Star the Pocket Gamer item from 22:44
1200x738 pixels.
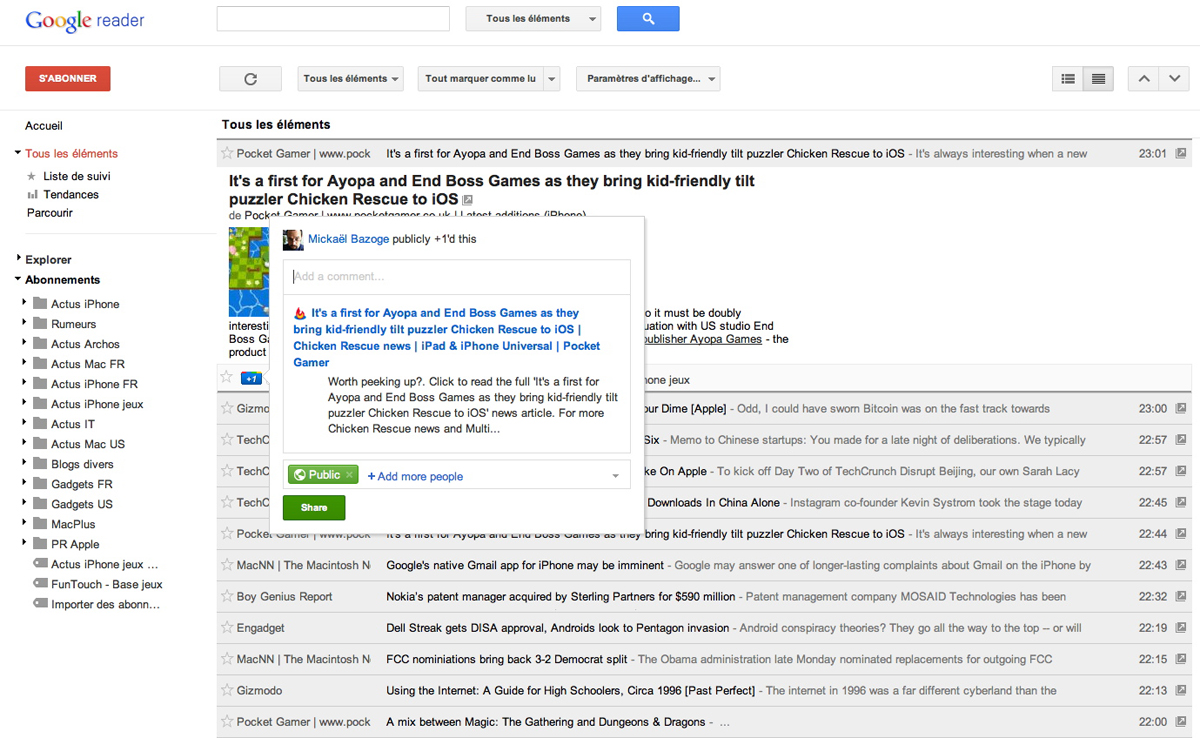tap(227, 534)
